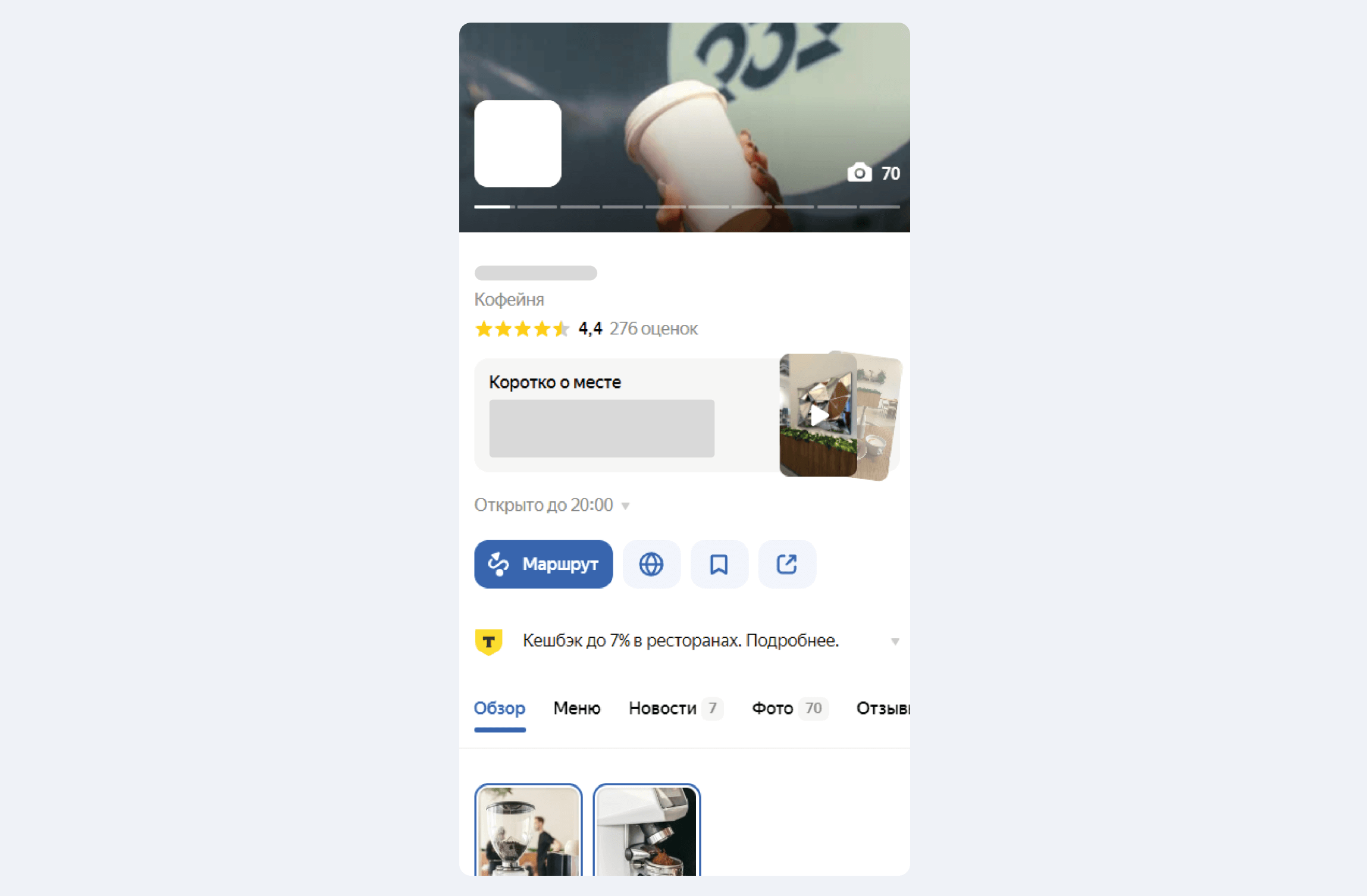Build a route with Маршрут button
This screenshot has height=896, width=1367.
(543, 564)
